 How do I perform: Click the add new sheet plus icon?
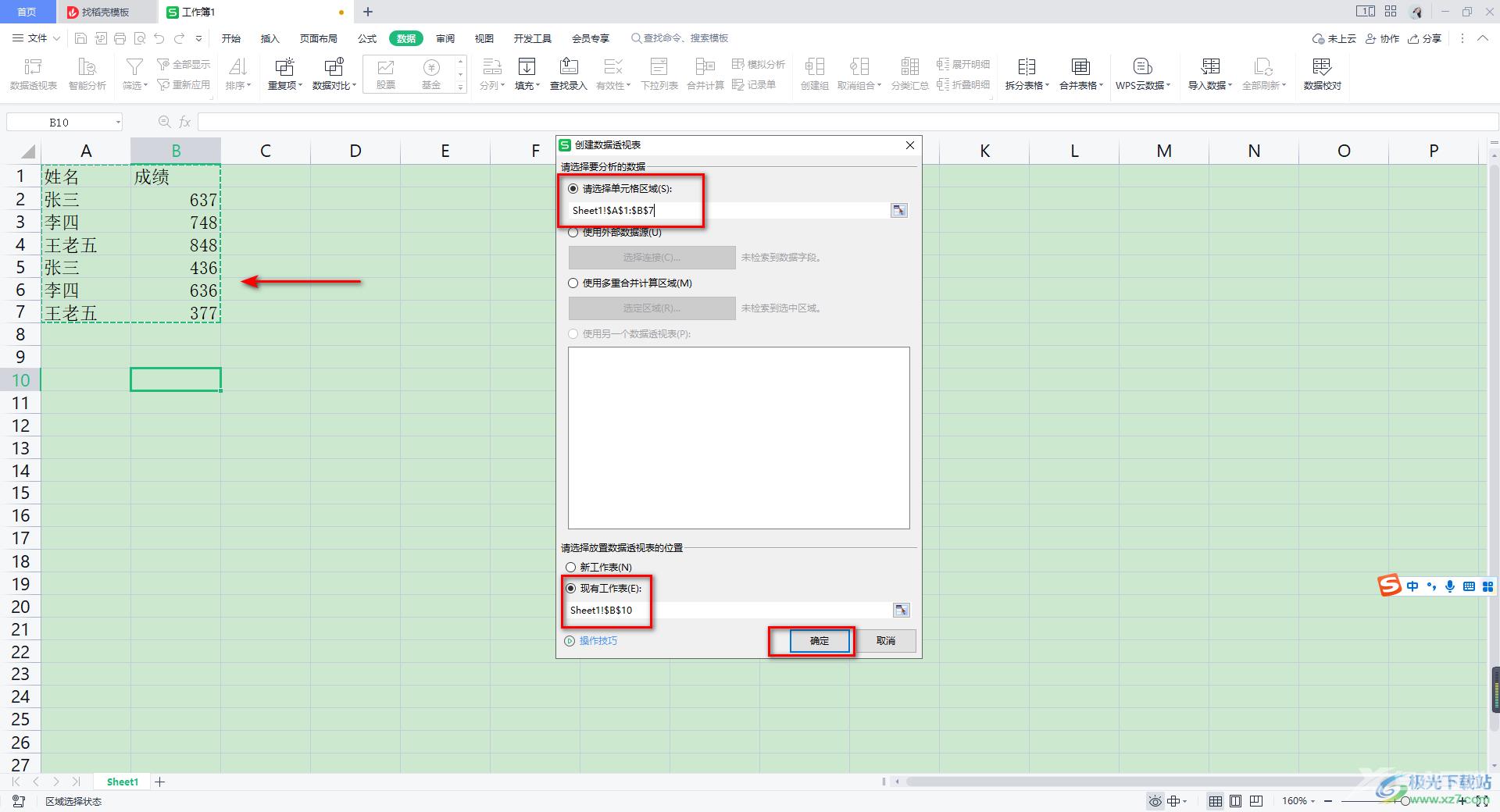(x=160, y=782)
